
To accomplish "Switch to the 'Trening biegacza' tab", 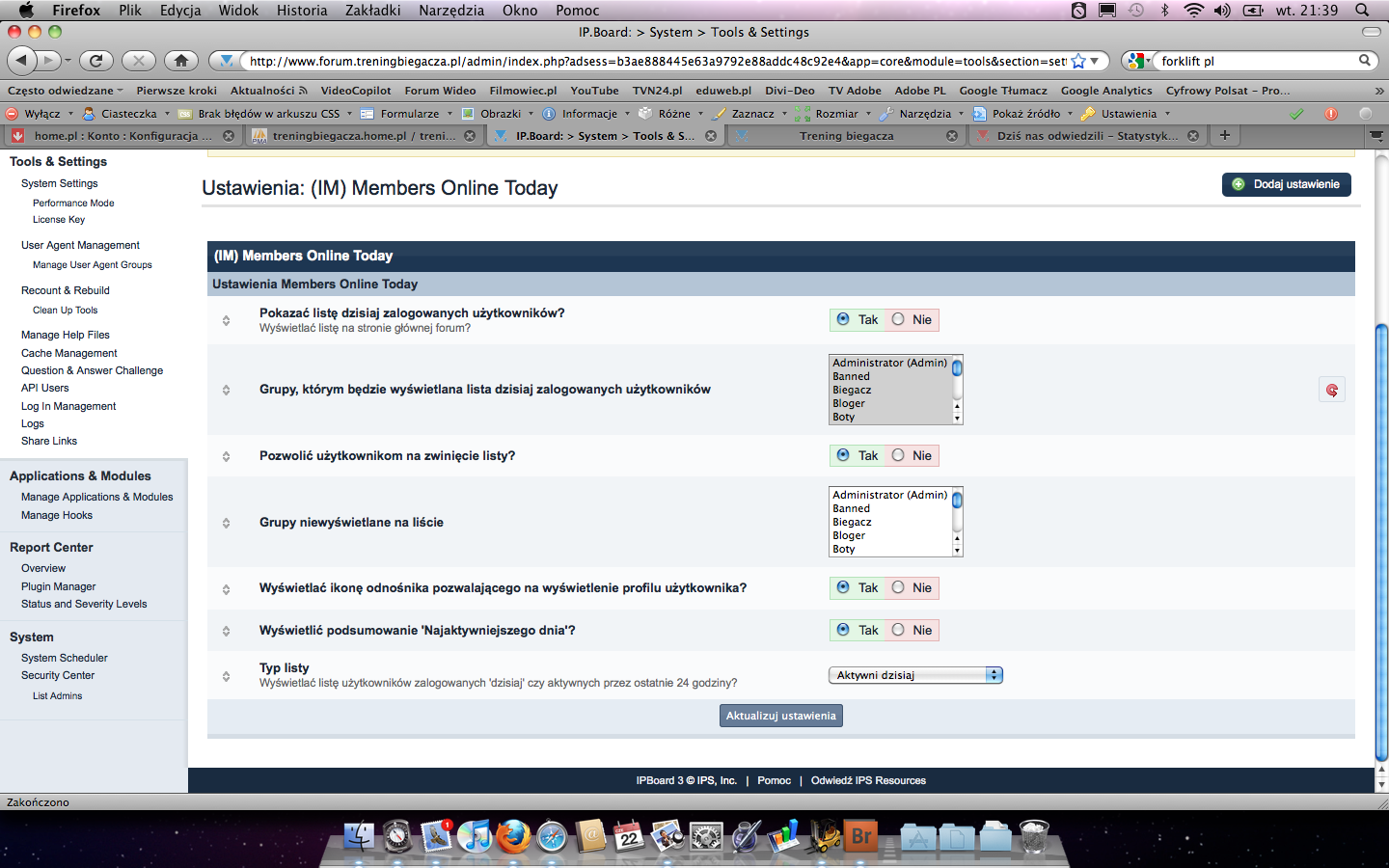I will [x=846, y=136].
